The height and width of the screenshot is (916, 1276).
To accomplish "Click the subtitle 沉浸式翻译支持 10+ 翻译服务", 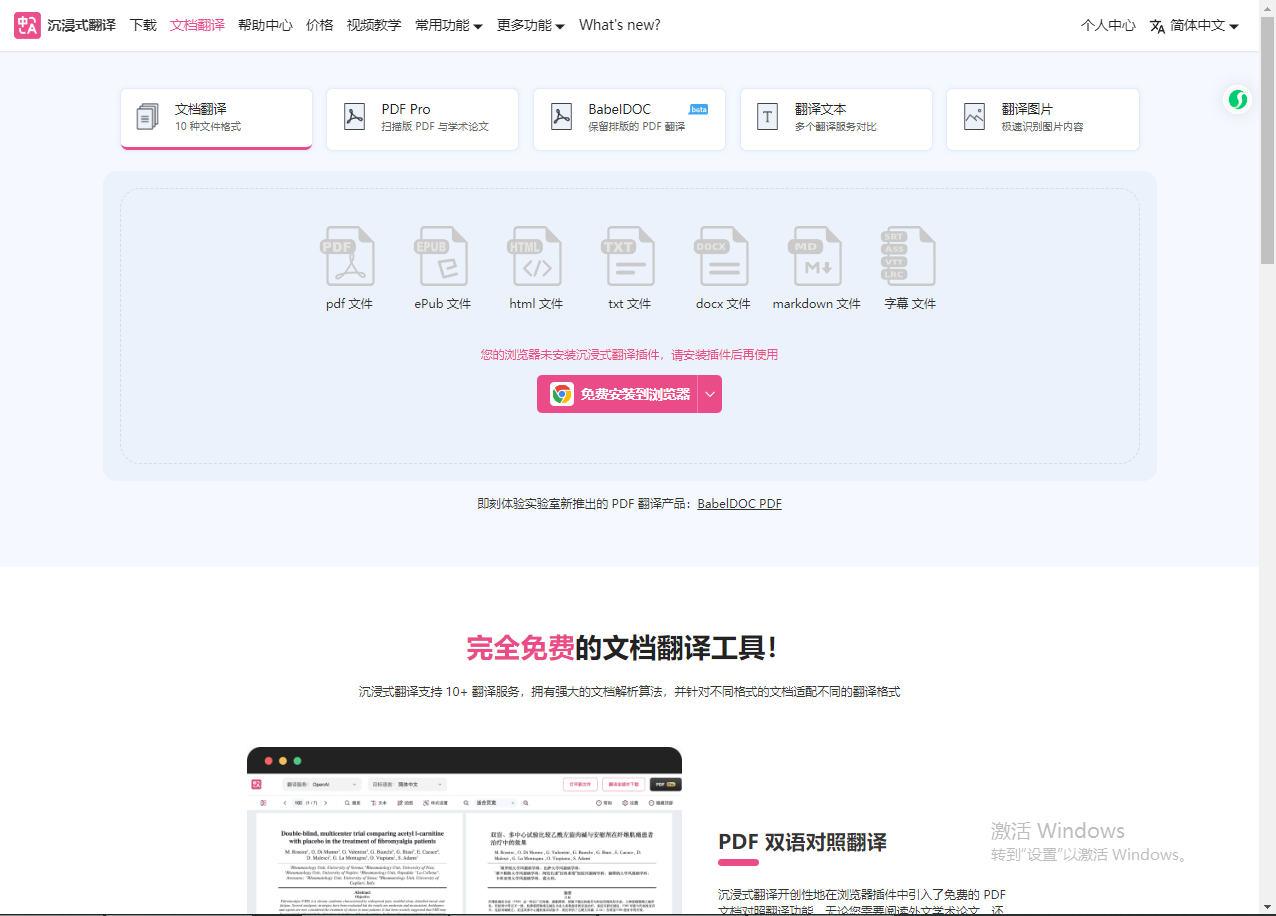I will (630, 692).
